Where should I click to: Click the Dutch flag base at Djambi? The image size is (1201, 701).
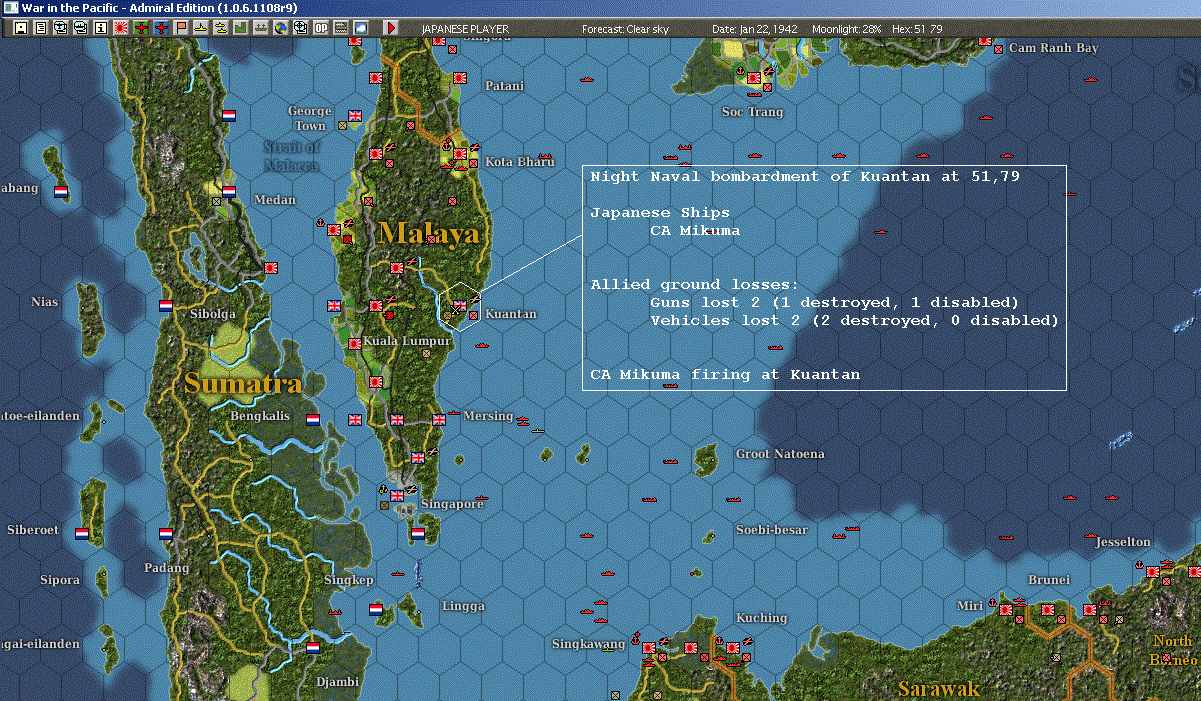pyautogui.click(x=313, y=647)
